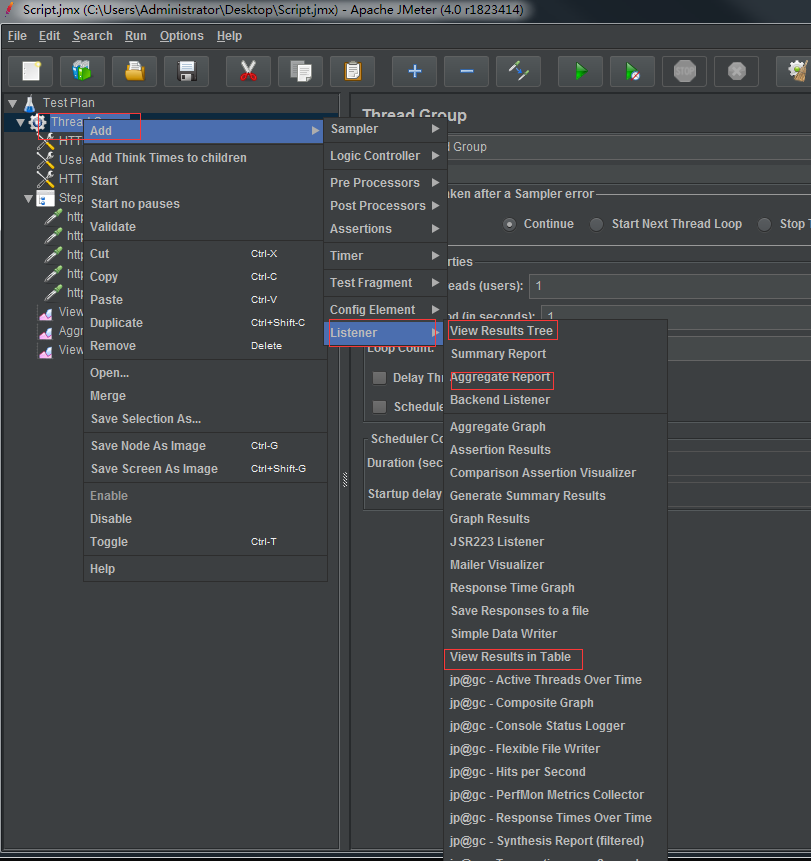Expand the Config Element submenu
The height and width of the screenshot is (861, 811).
point(385,310)
